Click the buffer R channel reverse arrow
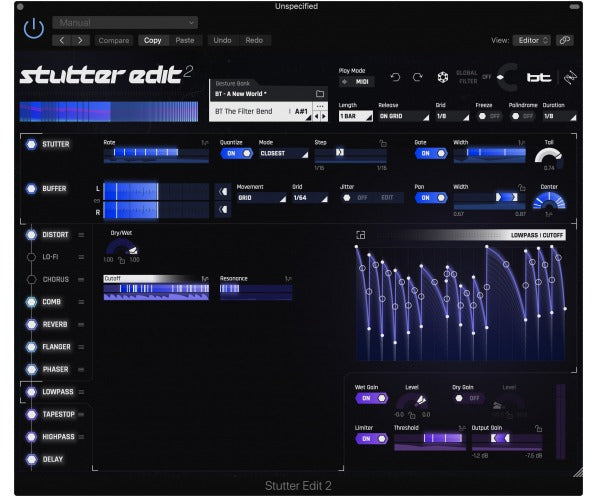This screenshot has height=497, width=597. click(x=223, y=209)
